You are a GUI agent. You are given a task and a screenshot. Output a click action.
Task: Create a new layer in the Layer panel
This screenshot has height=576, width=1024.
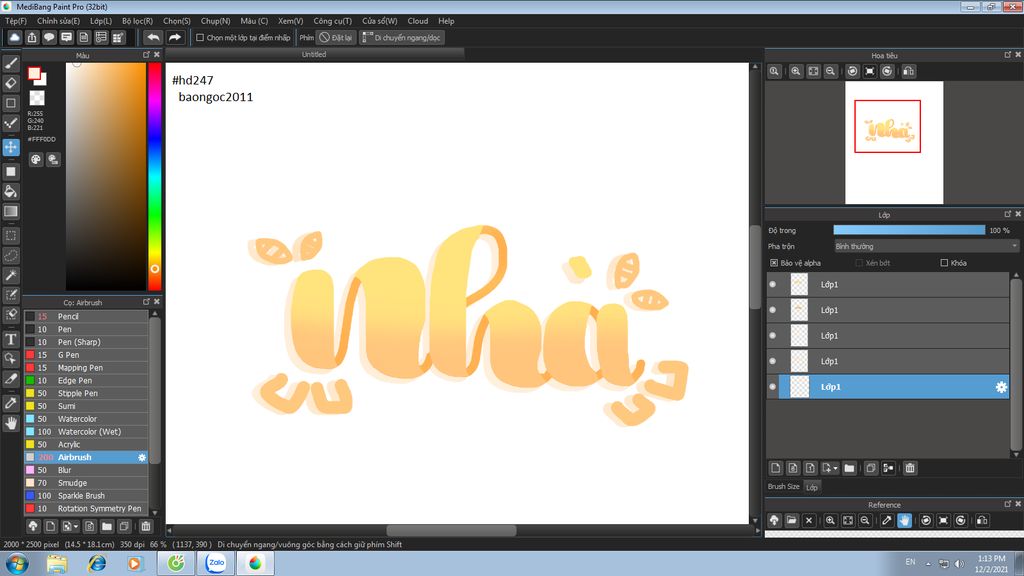click(775, 468)
